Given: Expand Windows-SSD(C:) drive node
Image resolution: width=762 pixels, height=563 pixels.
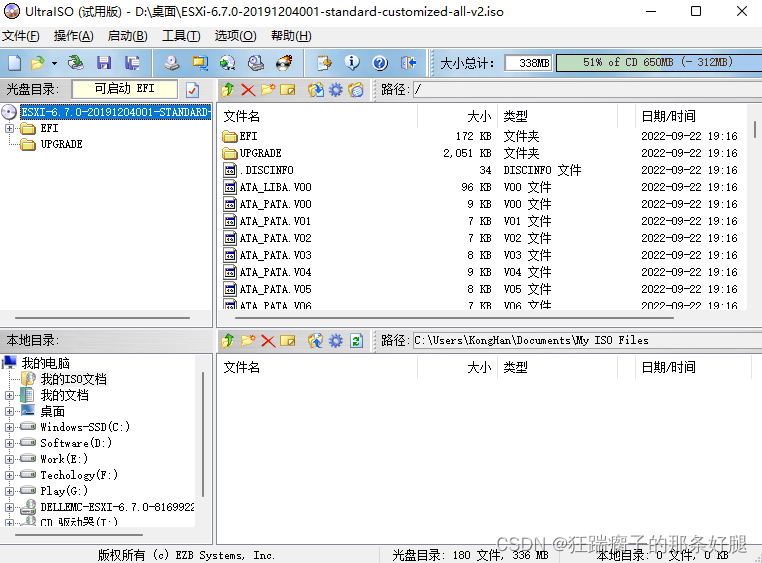Looking at the screenshot, I should coord(9,427).
